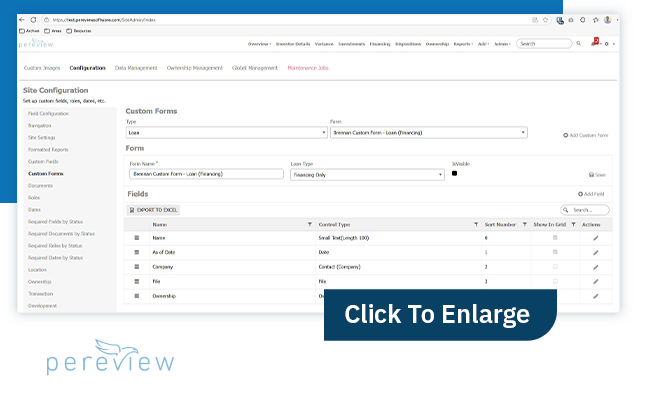Viewport: 647px width, 395px height.
Task: Expand the Overview menu in top navigation
Action: [x=259, y=44]
